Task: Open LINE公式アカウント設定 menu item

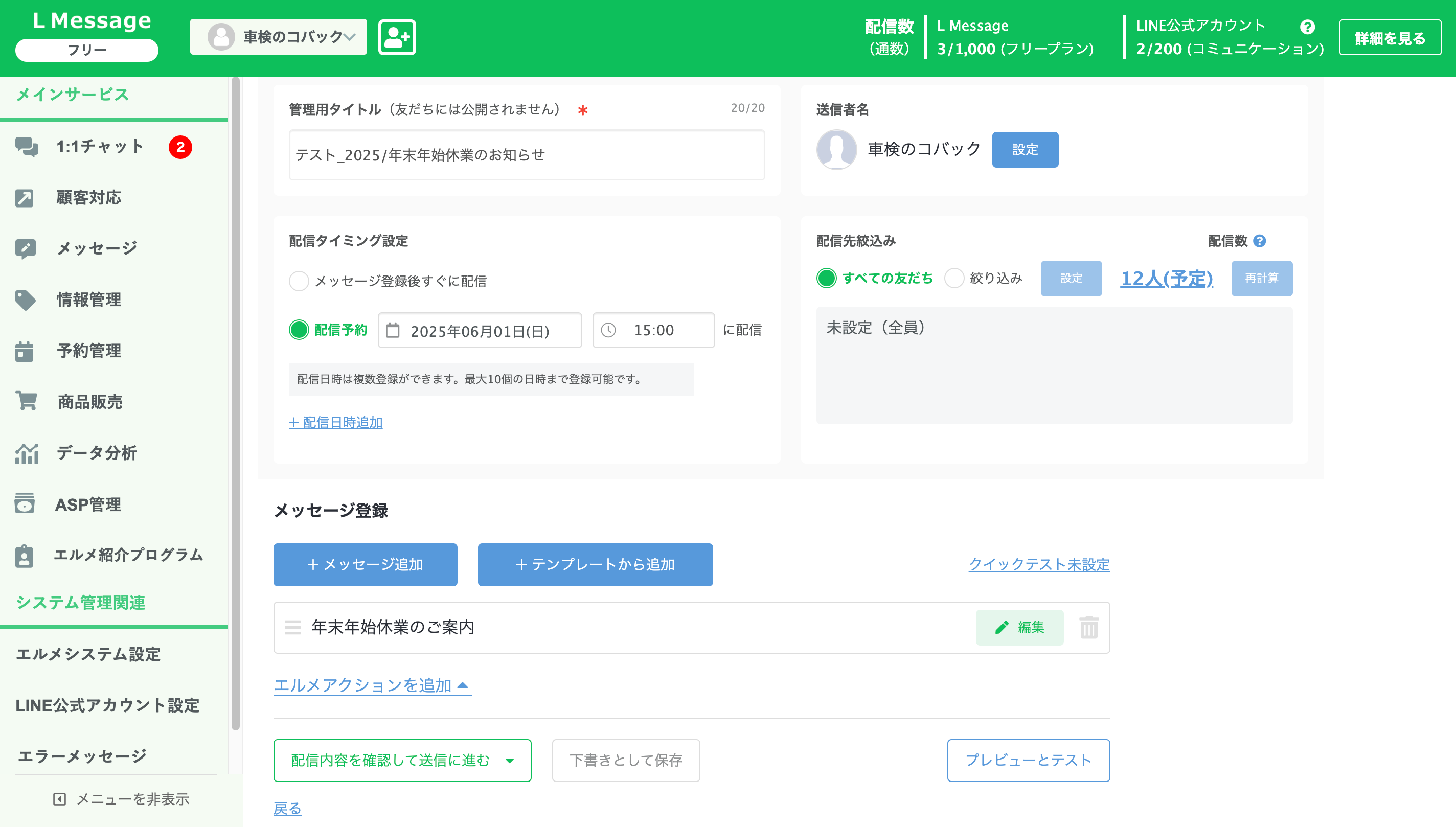Action: click(107, 705)
